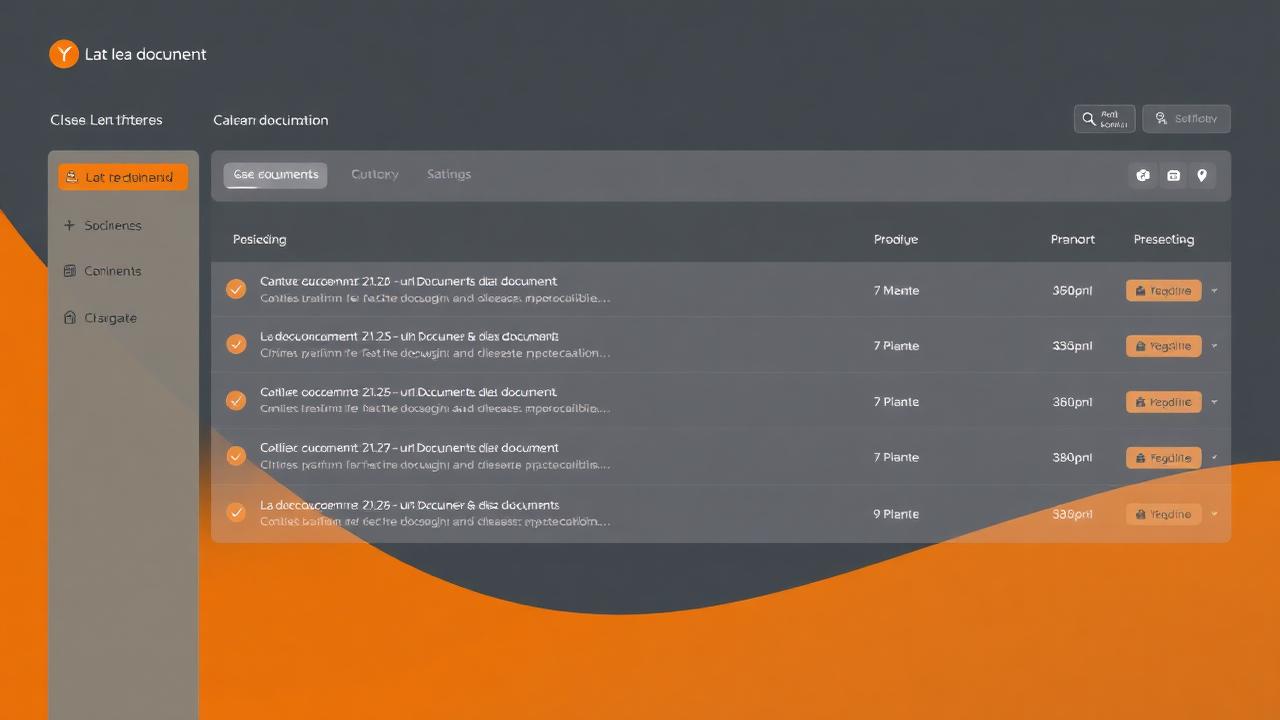Click the first round icon in tab bar toolbar

(x=1143, y=175)
